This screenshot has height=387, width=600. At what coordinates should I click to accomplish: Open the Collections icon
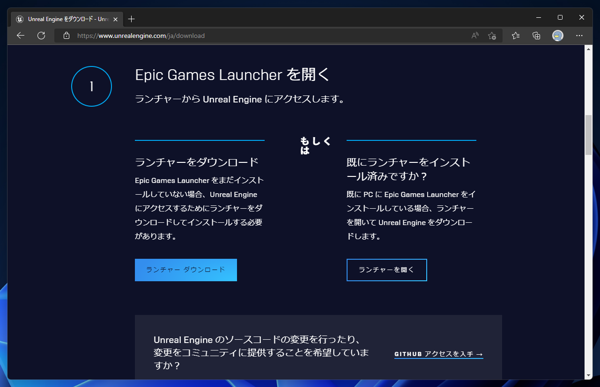tap(536, 36)
